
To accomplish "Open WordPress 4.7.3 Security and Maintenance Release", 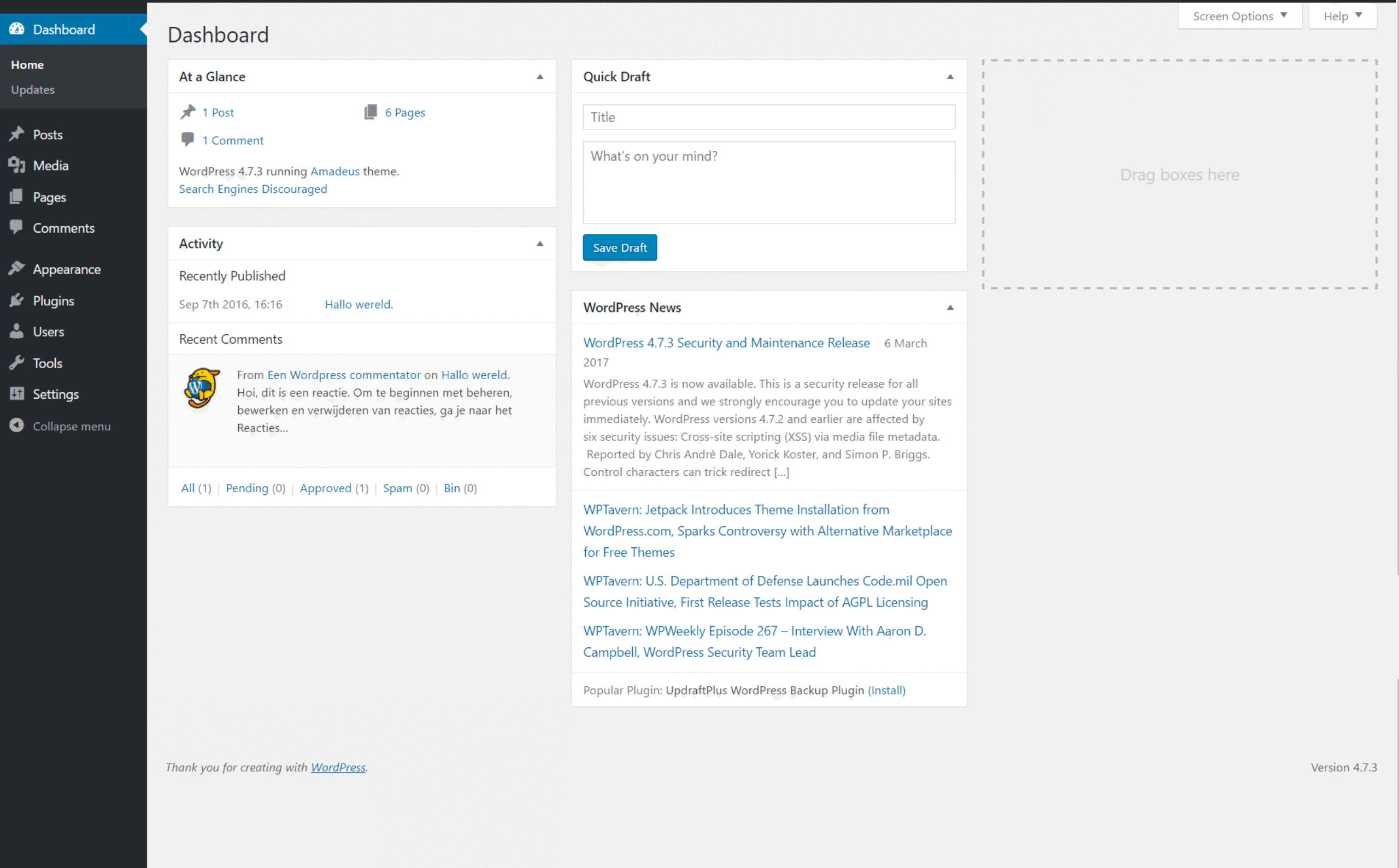I will 726,343.
